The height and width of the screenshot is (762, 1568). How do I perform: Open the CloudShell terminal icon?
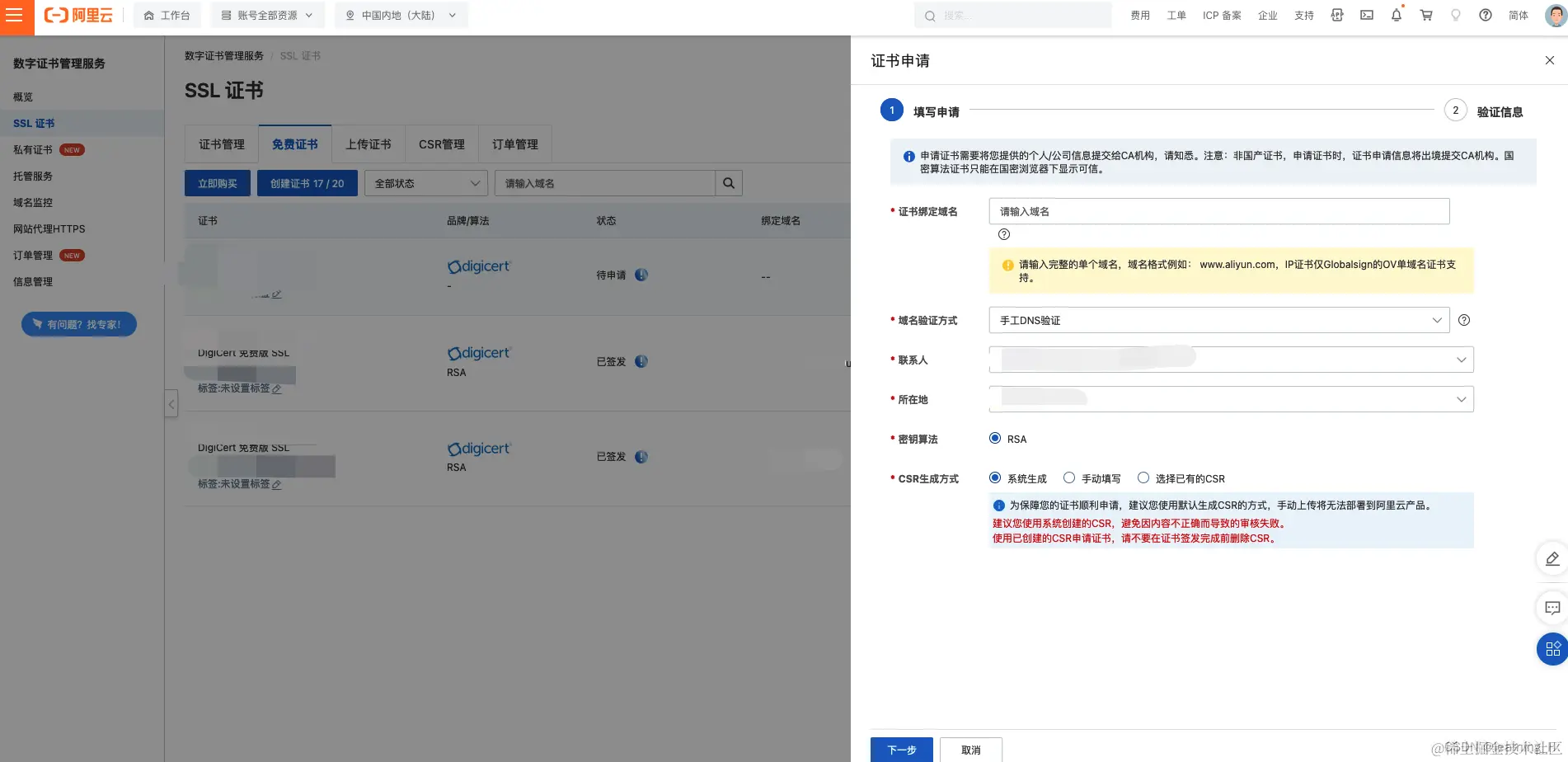click(x=1366, y=15)
